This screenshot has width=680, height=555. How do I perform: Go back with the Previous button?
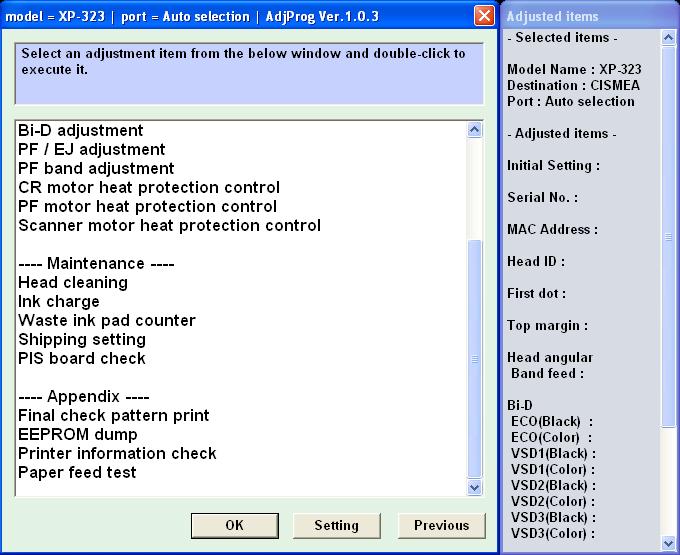coord(441,526)
